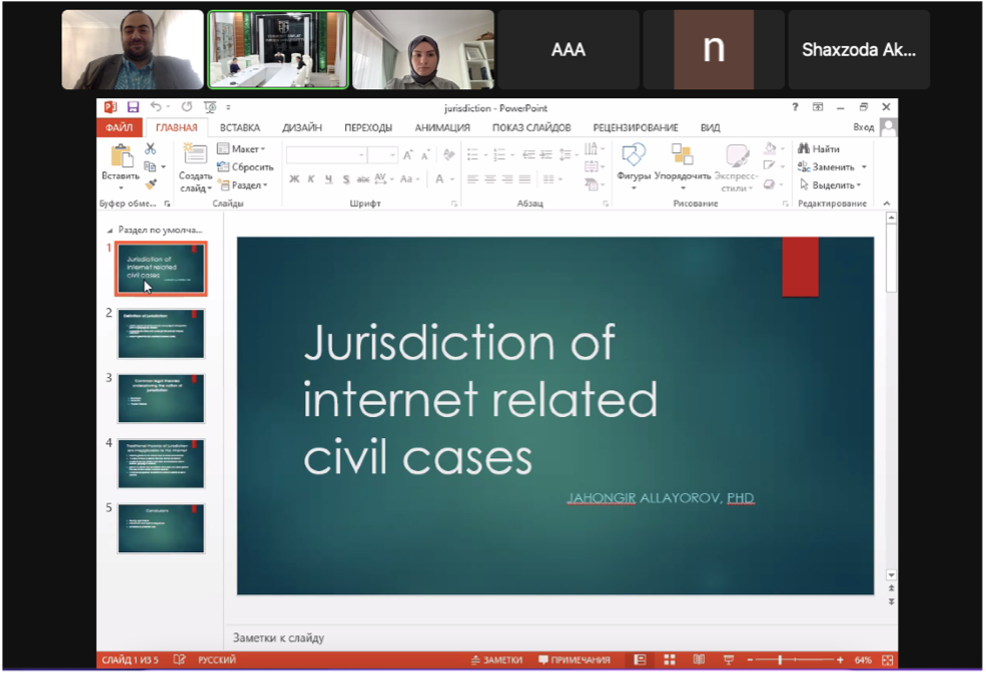The width and height of the screenshot is (986, 675).
Task: Click the Save icon in quick access toolbar
Action: pyautogui.click(x=133, y=107)
